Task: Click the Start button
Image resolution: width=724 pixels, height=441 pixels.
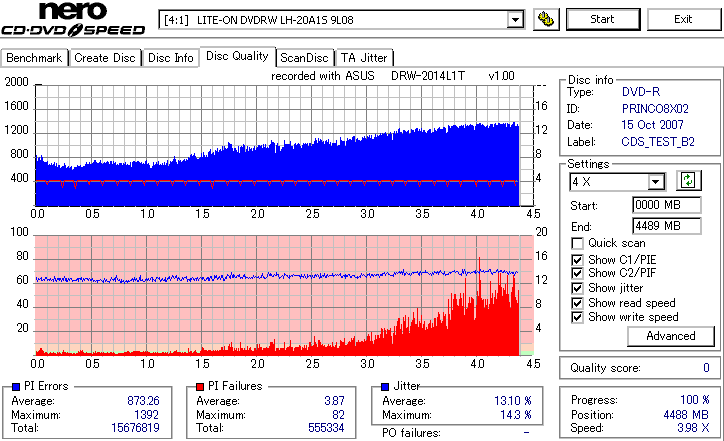Action: pyautogui.click(x=603, y=19)
